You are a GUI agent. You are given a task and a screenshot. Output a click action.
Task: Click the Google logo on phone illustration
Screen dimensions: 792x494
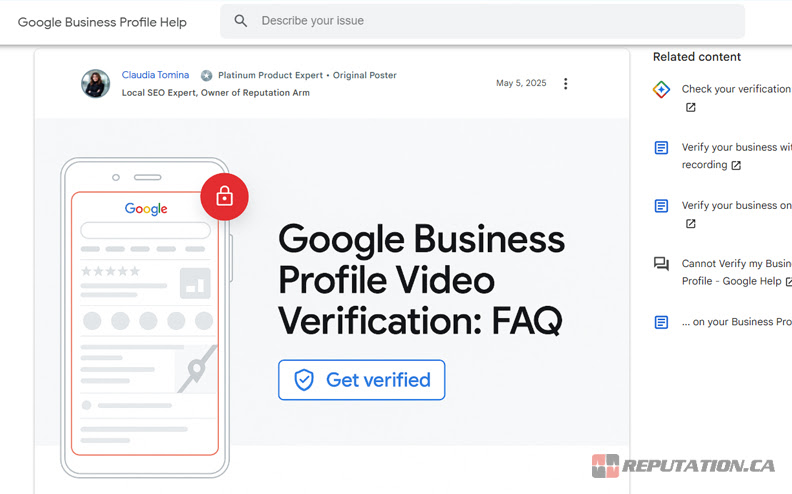tap(146, 209)
